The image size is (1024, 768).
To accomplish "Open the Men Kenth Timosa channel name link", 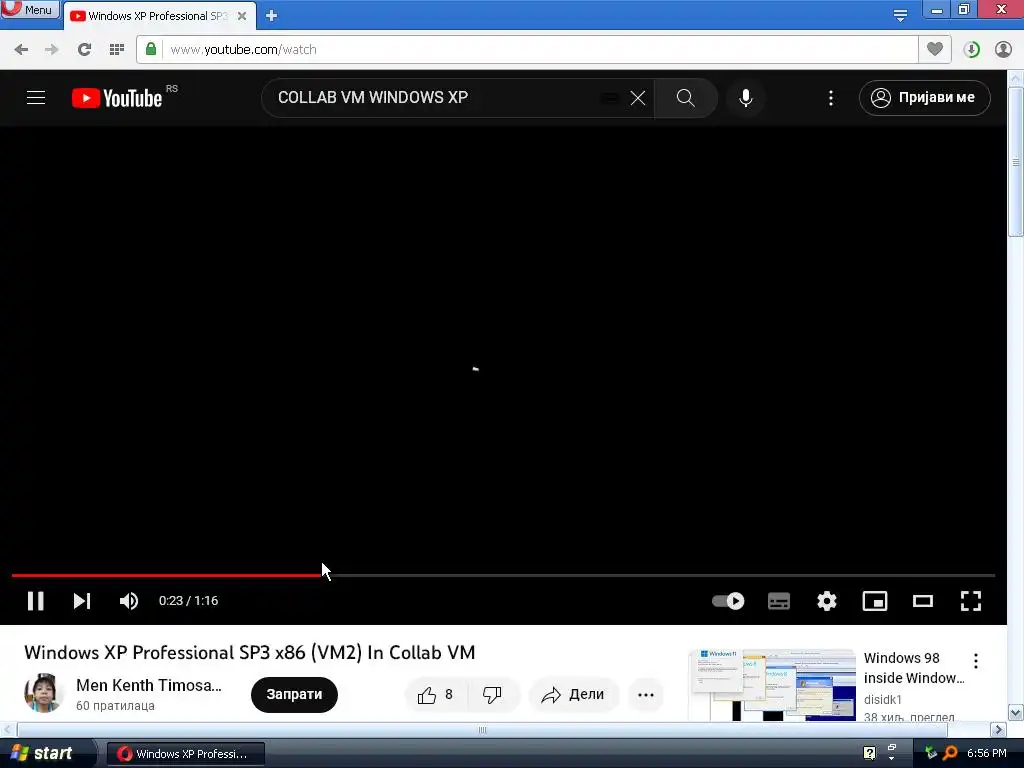I will tap(149, 685).
